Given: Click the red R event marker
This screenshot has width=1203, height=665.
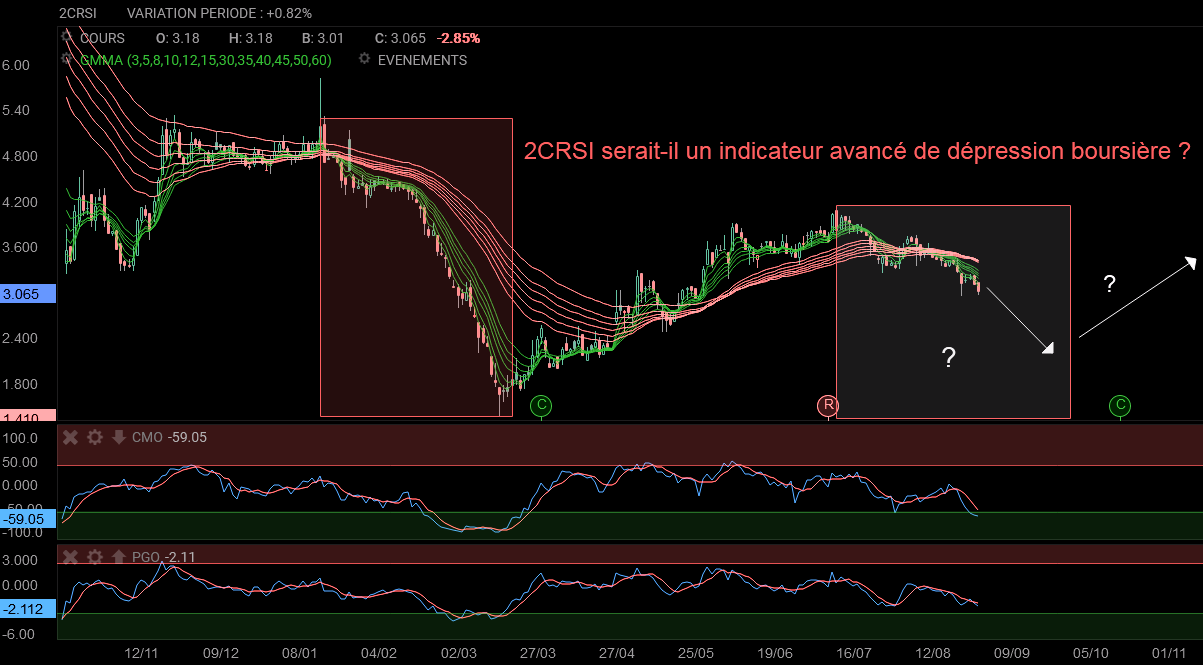Looking at the screenshot, I should tap(828, 405).
